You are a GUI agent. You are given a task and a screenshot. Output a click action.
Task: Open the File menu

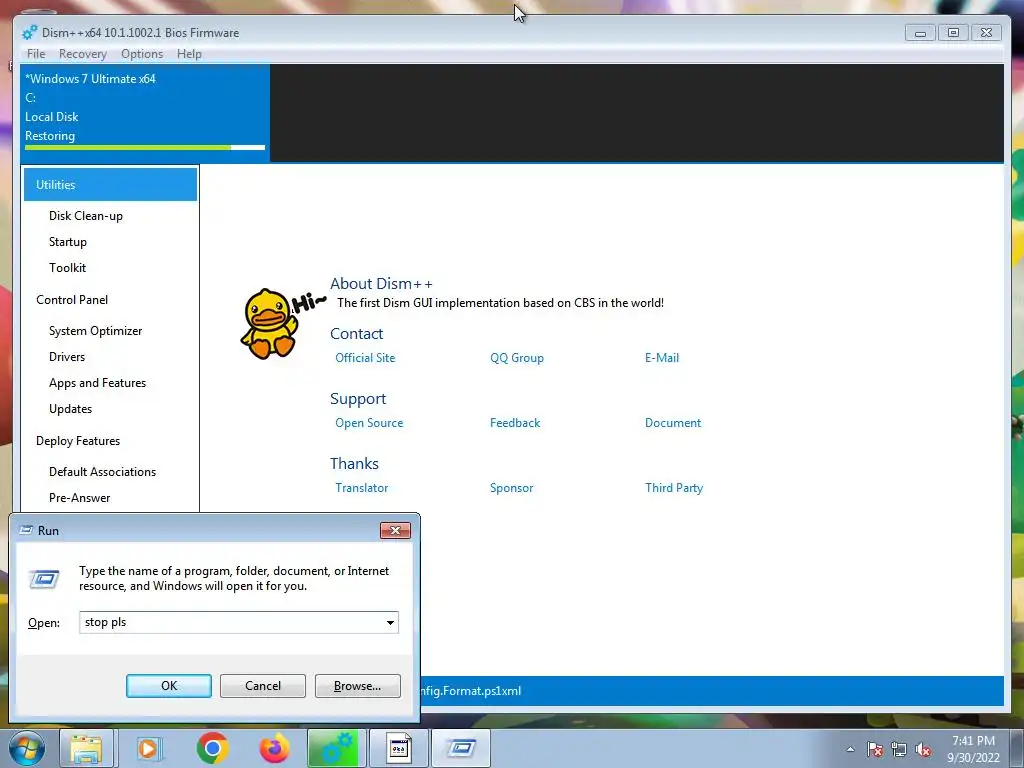(x=36, y=54)
